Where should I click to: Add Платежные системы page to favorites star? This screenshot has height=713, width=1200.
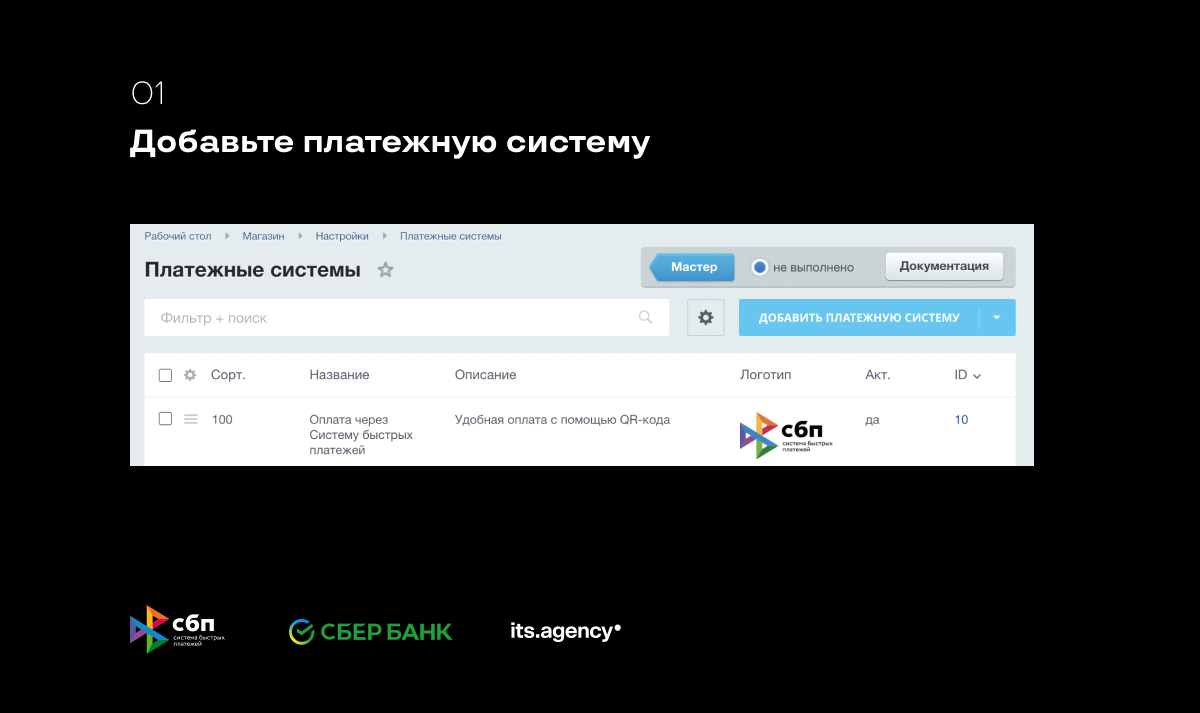[x=385, y=270]
